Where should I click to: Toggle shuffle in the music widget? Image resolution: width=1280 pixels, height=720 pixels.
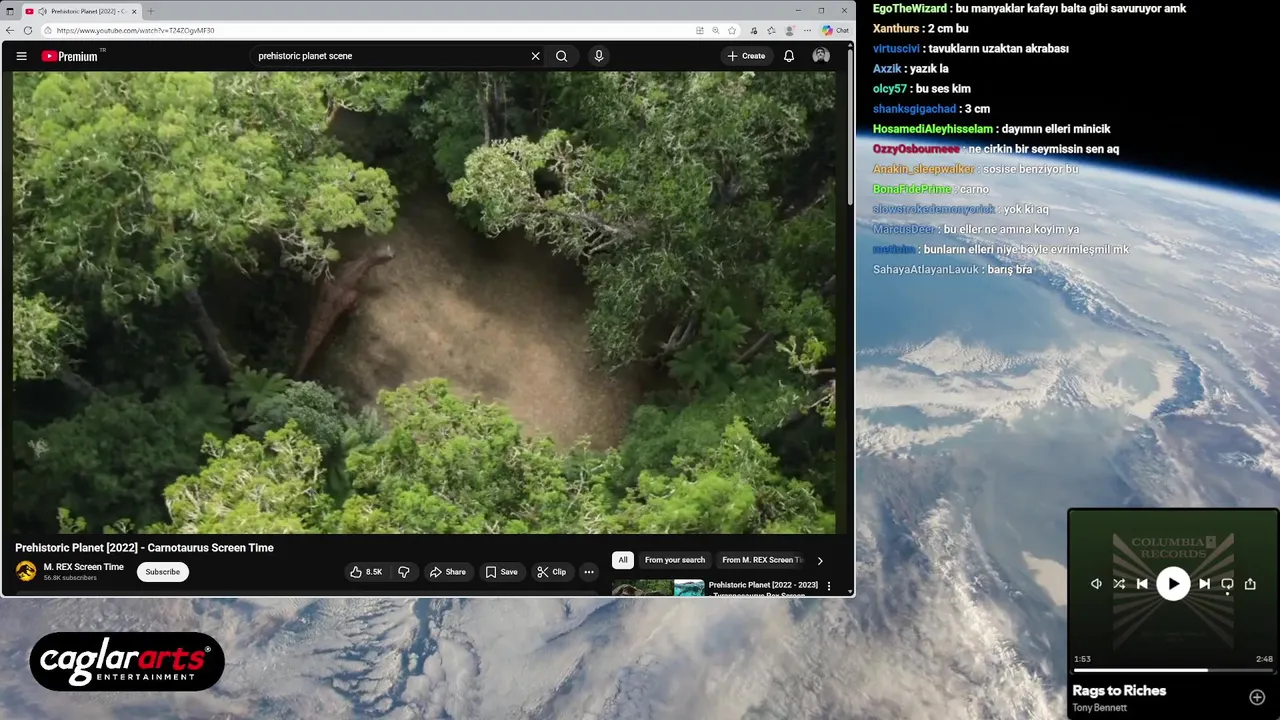[x=1119, y=584]
